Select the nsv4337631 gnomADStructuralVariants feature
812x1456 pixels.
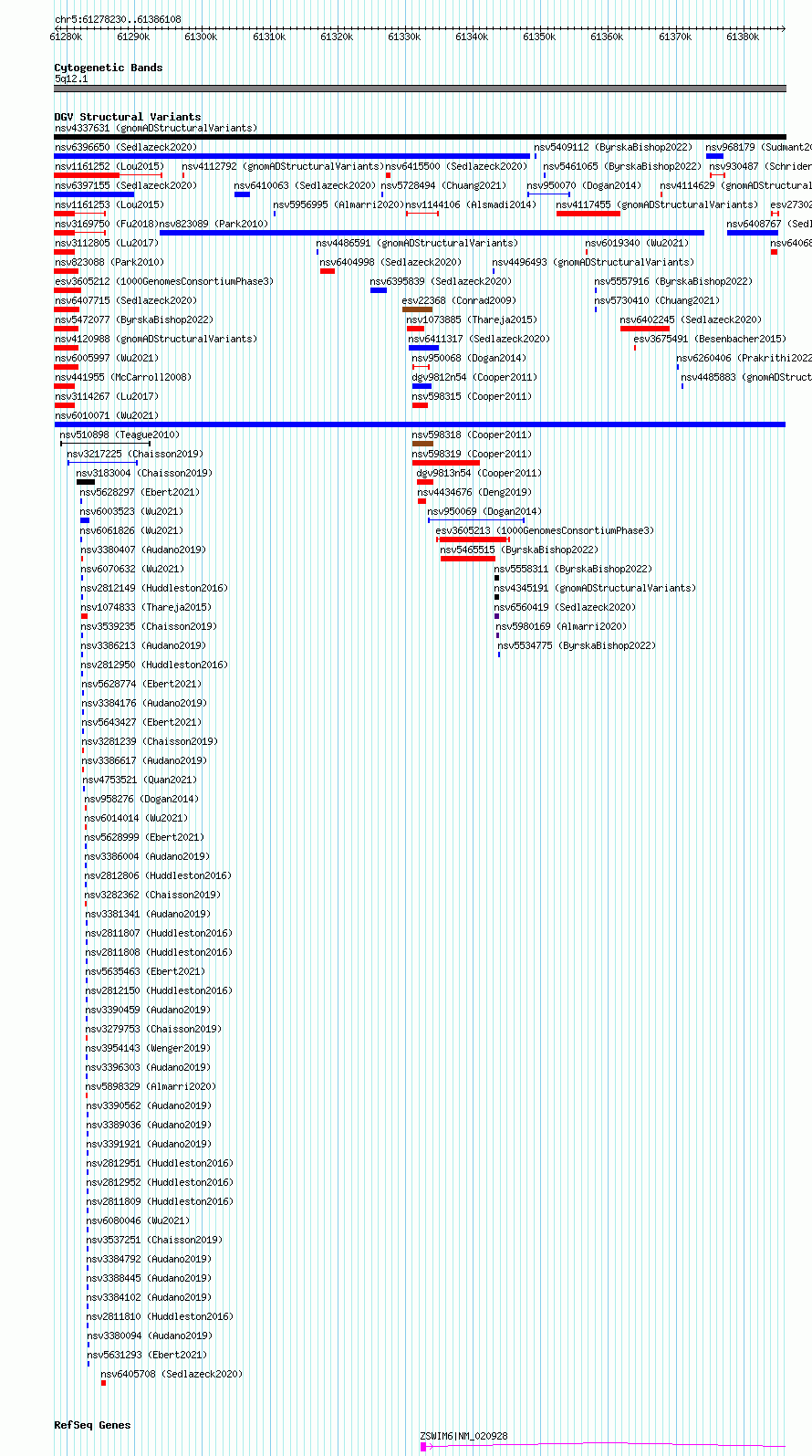(x=156, y=128)
